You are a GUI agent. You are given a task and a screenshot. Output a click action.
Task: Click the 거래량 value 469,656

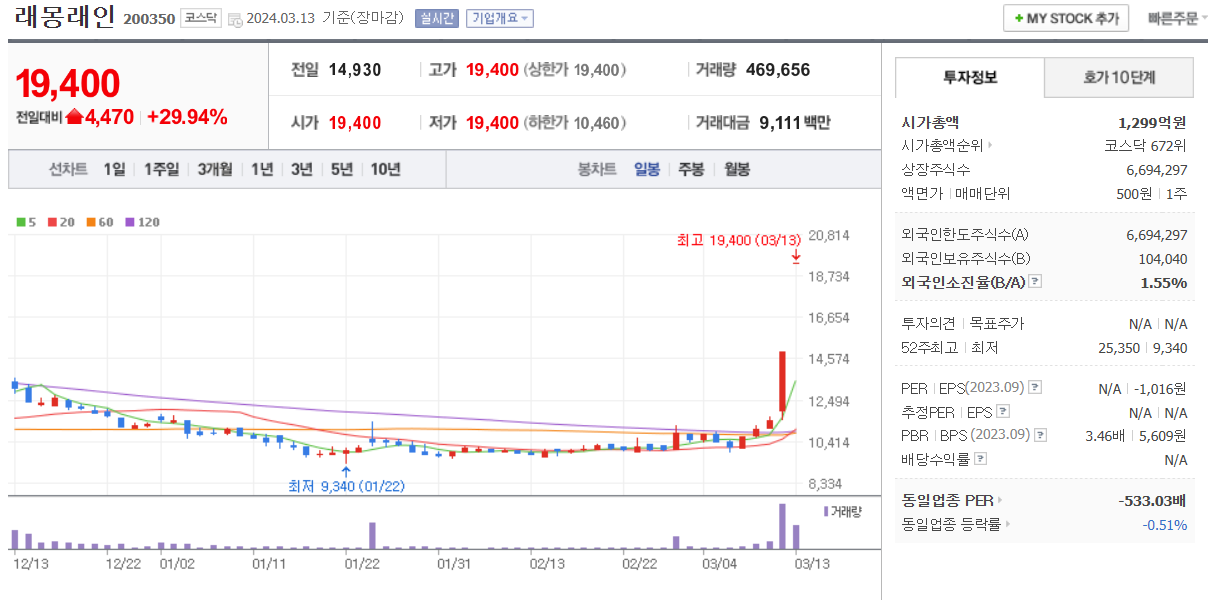tap(778, 70)
